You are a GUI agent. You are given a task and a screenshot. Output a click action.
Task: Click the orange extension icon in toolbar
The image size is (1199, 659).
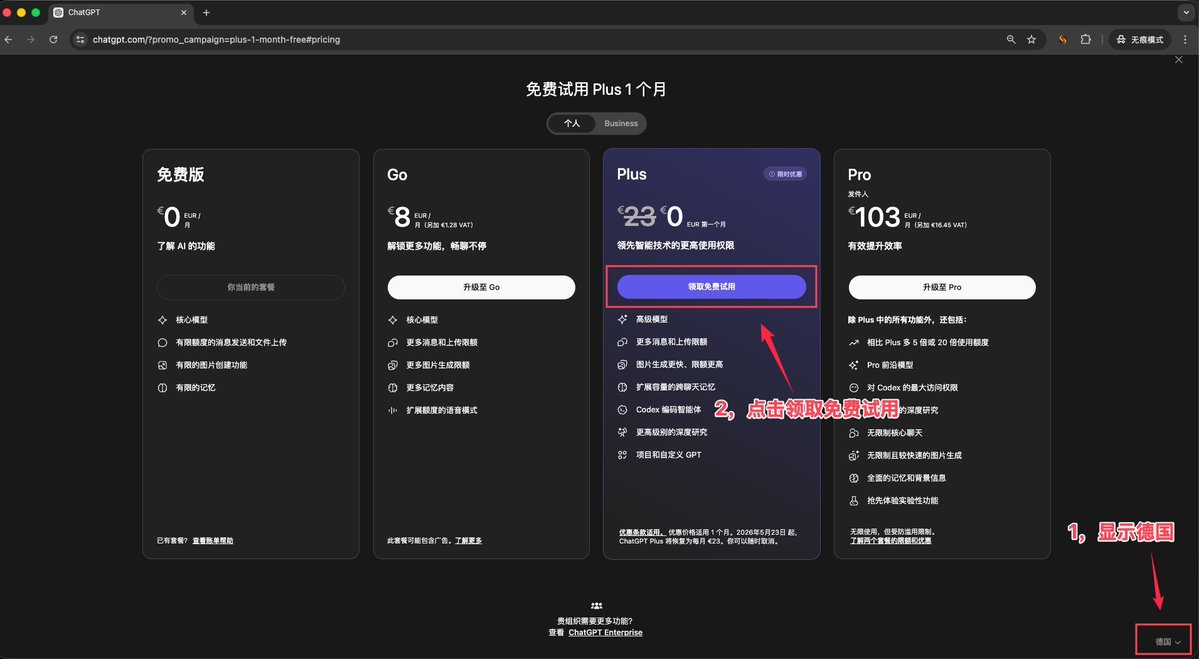click(x=1062, y=39)
